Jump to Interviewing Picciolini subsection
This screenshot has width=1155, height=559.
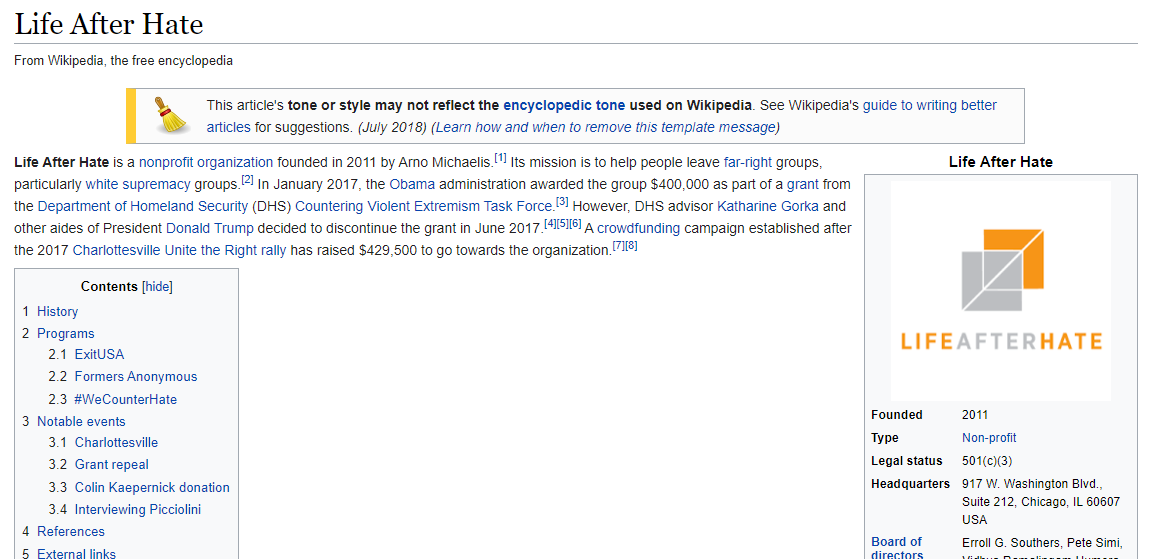138,510
